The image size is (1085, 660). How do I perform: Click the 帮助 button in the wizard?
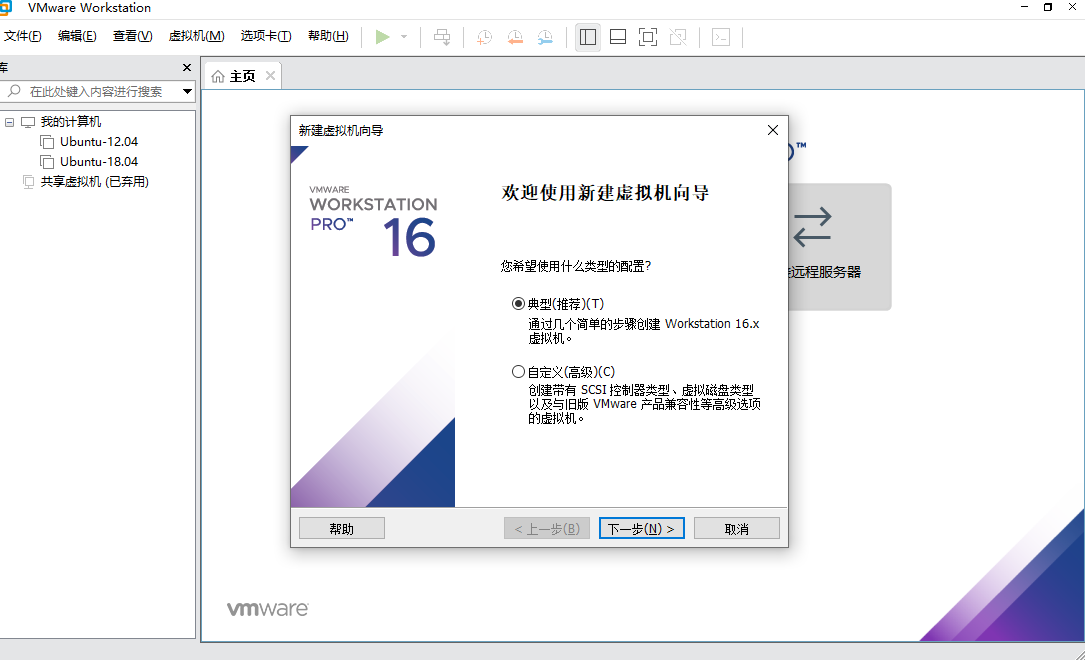[342, 529]
